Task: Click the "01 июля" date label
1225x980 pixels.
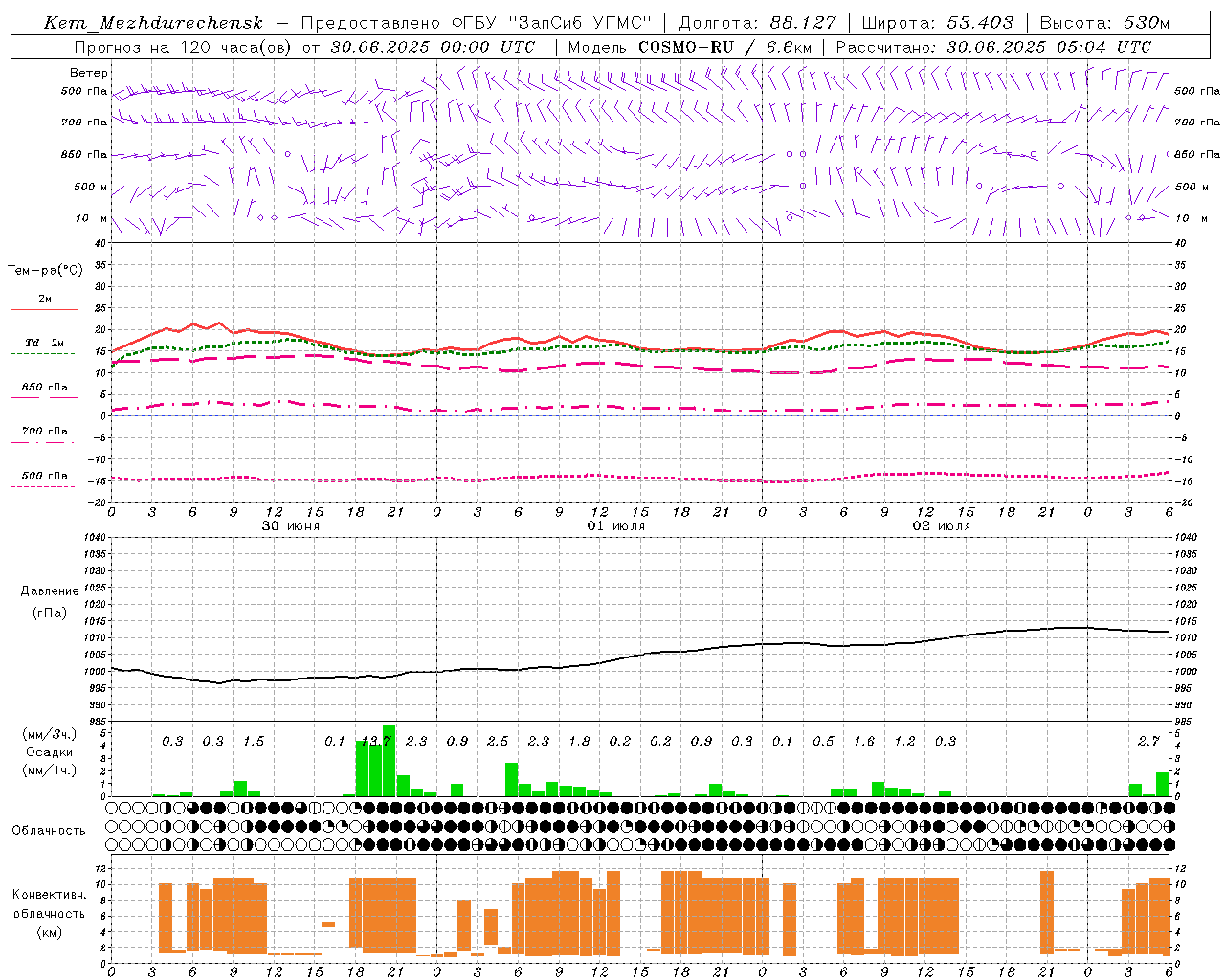Action: [616, 526]
